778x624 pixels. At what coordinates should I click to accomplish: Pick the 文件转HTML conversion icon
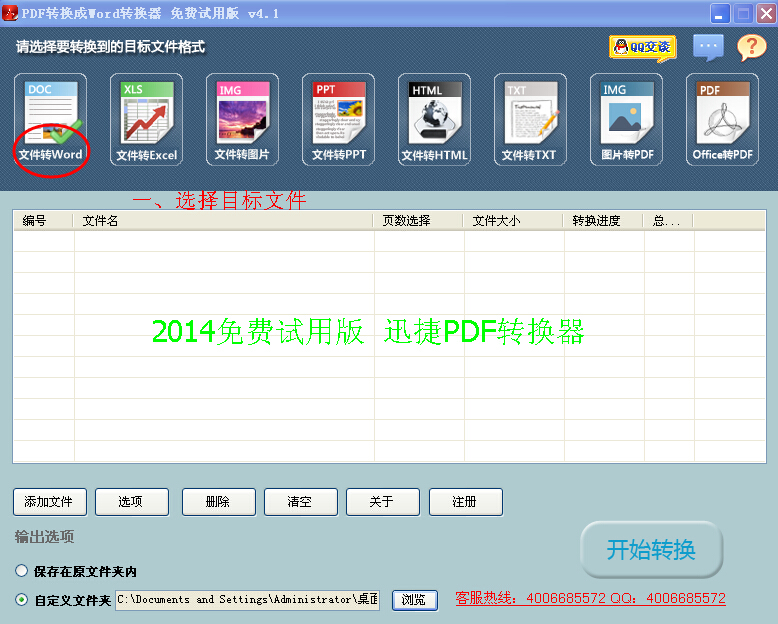point(434,120)
